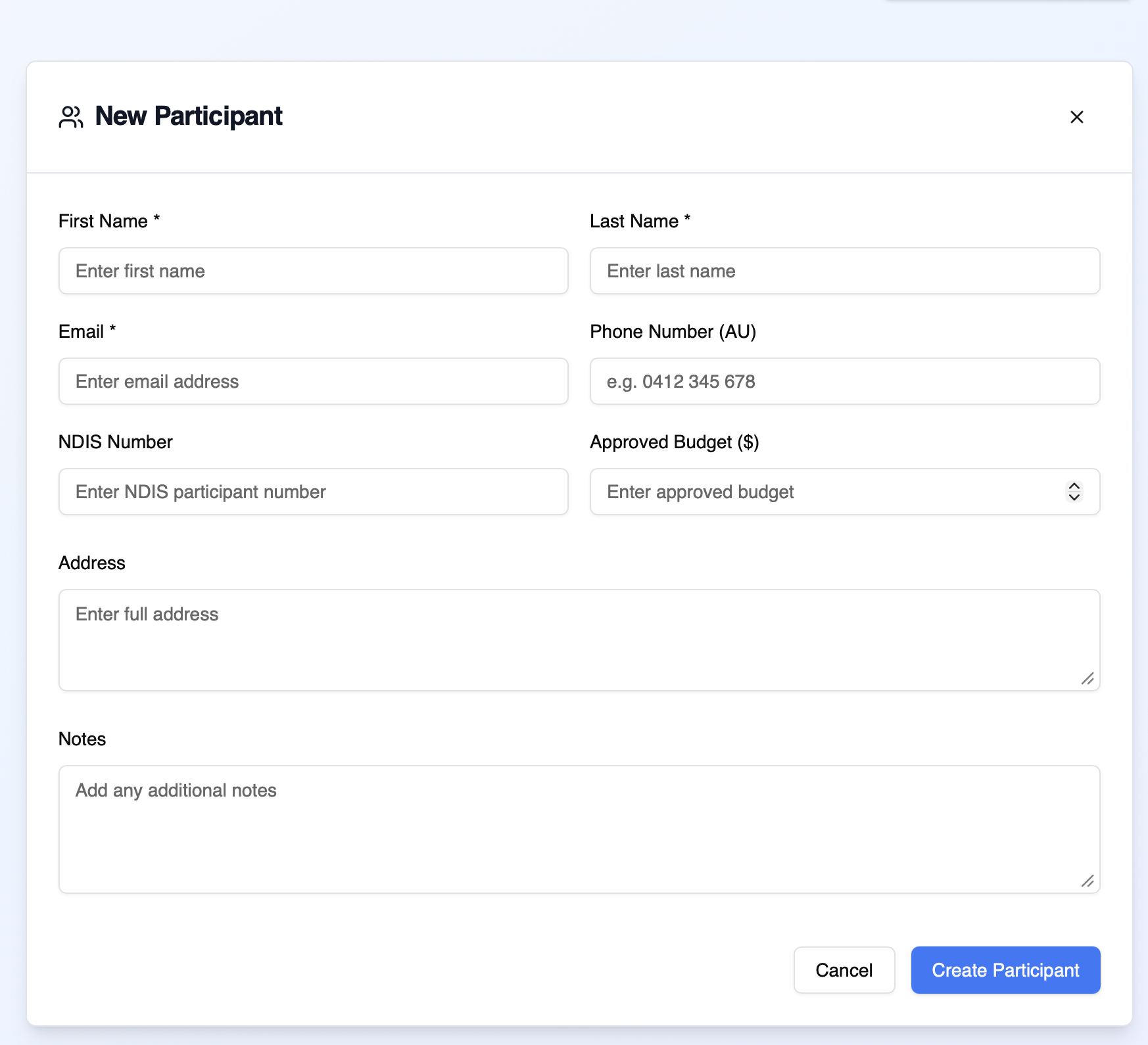The width and height of the screenshot is (1148, 1045).
Task: Select the Phone Number (AU) field
Action: point(845,381)
